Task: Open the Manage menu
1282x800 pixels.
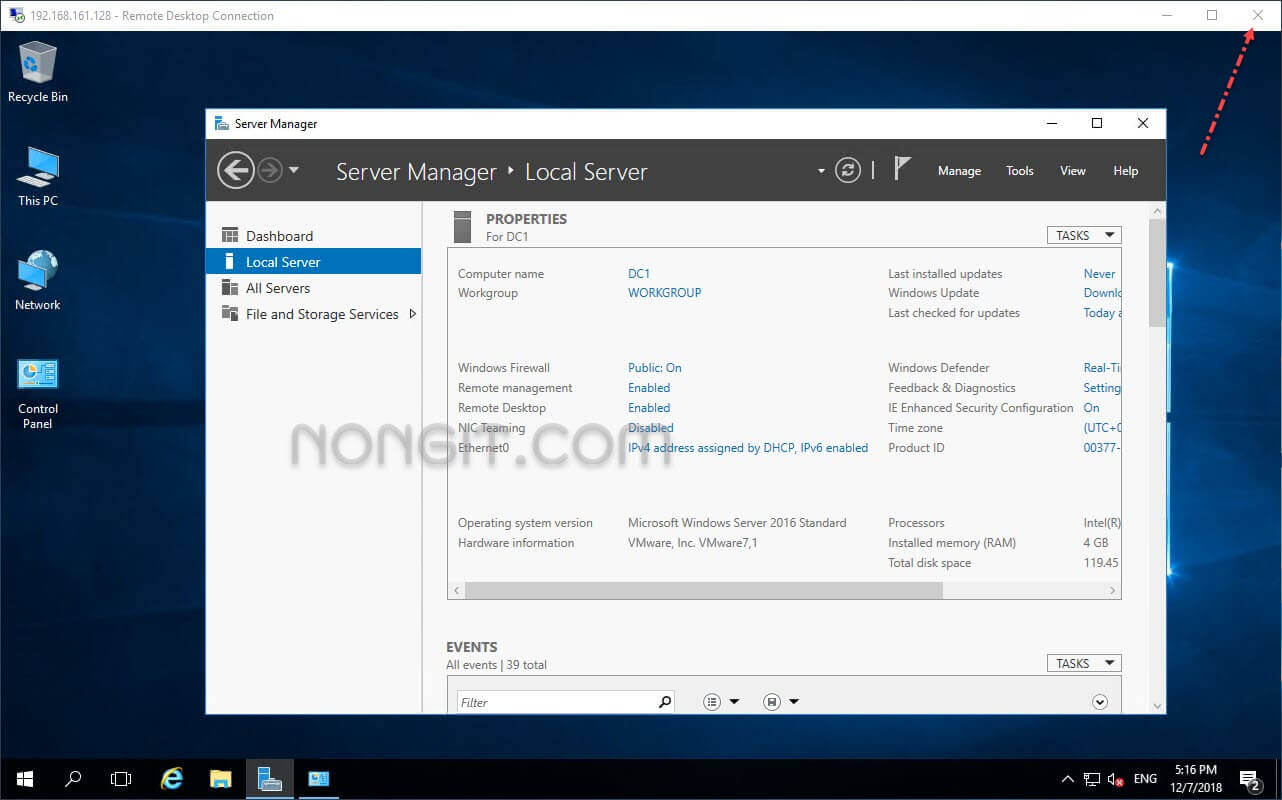Action: tap(958, 170)
